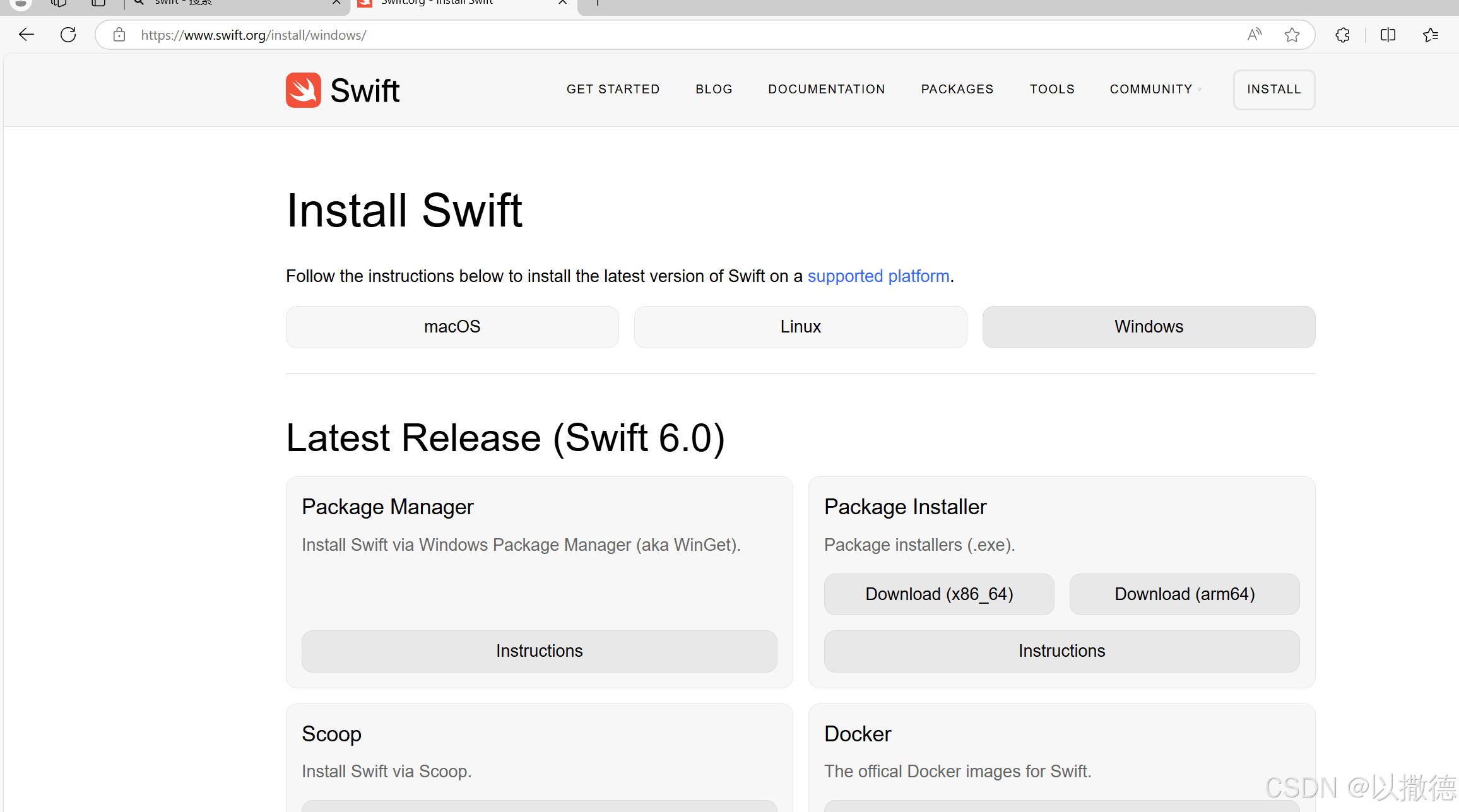This screenshot has width=1459, height=812.
Task: Click the Swift bird logo
Action: click(x=304, y=90)
